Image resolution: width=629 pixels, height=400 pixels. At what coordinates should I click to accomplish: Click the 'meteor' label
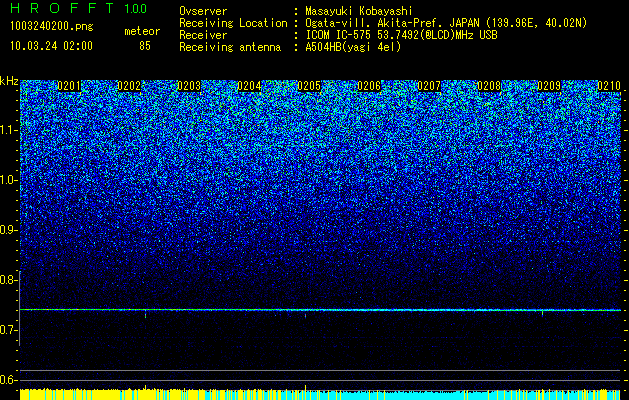pos(142,31)
